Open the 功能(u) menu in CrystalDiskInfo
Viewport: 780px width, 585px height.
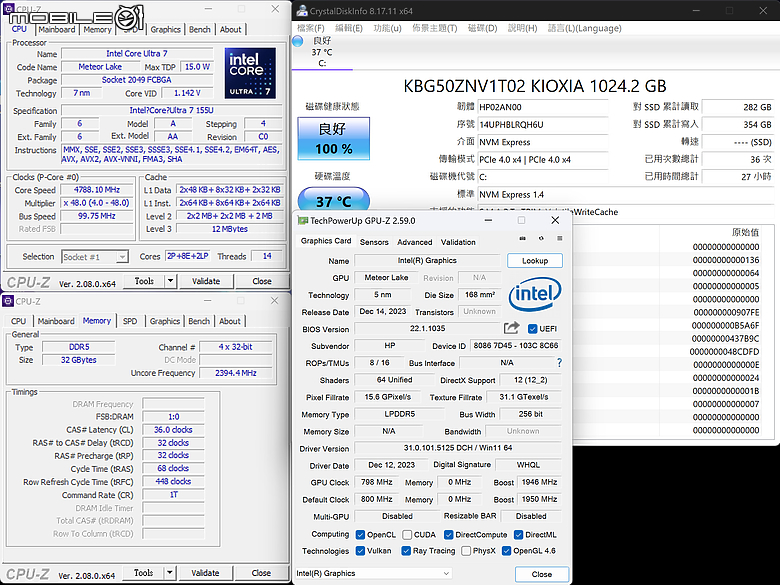(387, 28)
